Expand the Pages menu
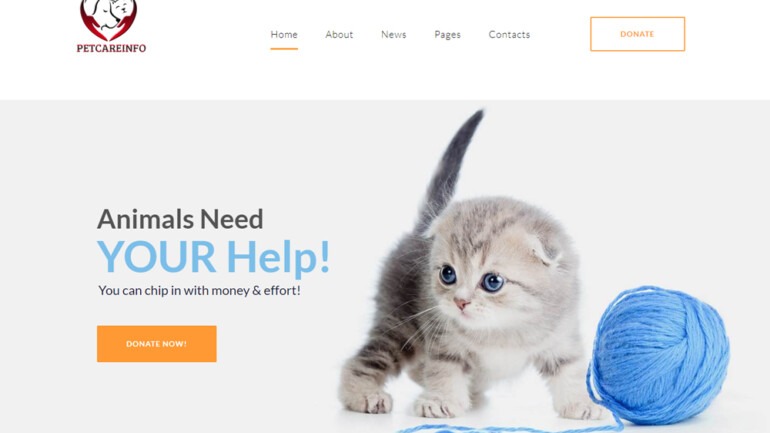 click(447, 34)
